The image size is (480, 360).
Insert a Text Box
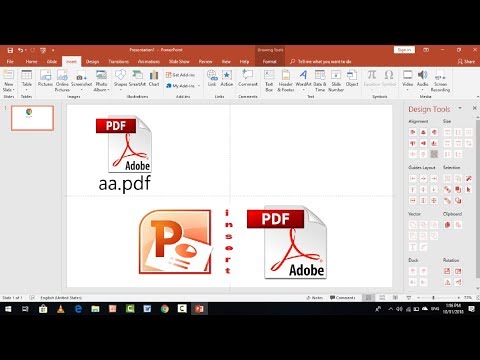(x=269, y=81)
